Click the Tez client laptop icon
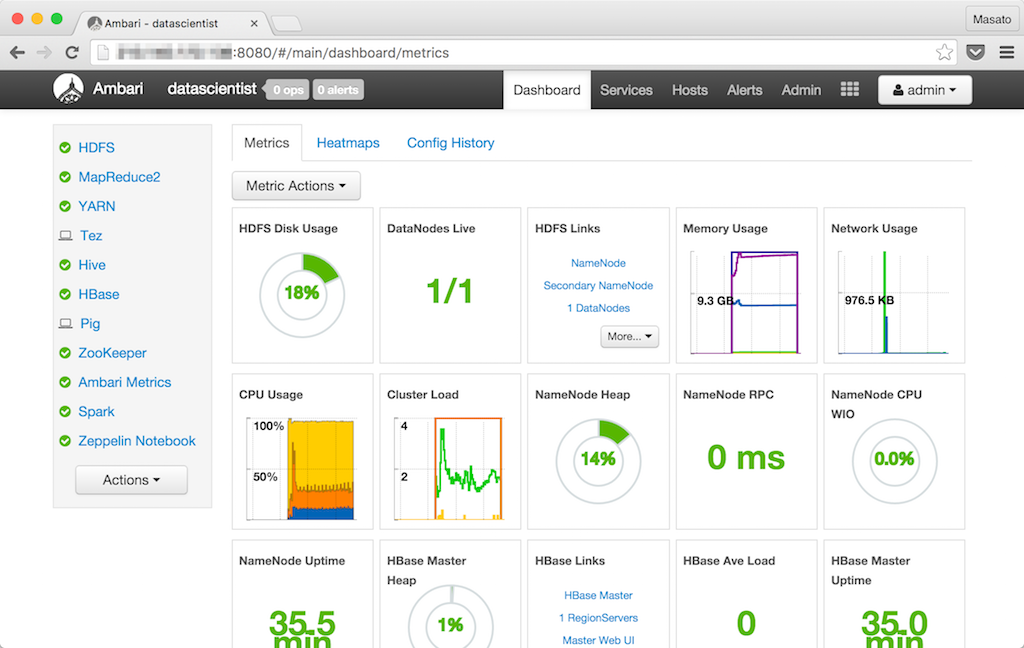Viewport: 1024px width, 648px height. click(65, 236)
